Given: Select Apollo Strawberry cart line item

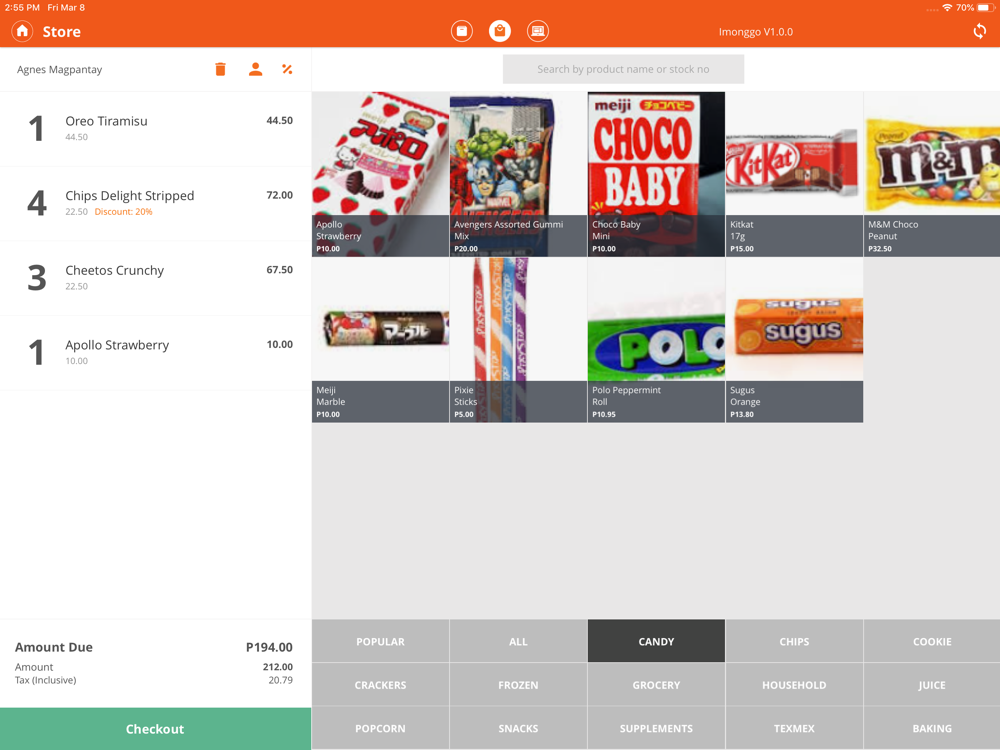Looking at the screenshot, I should click(x=156, y=353).
